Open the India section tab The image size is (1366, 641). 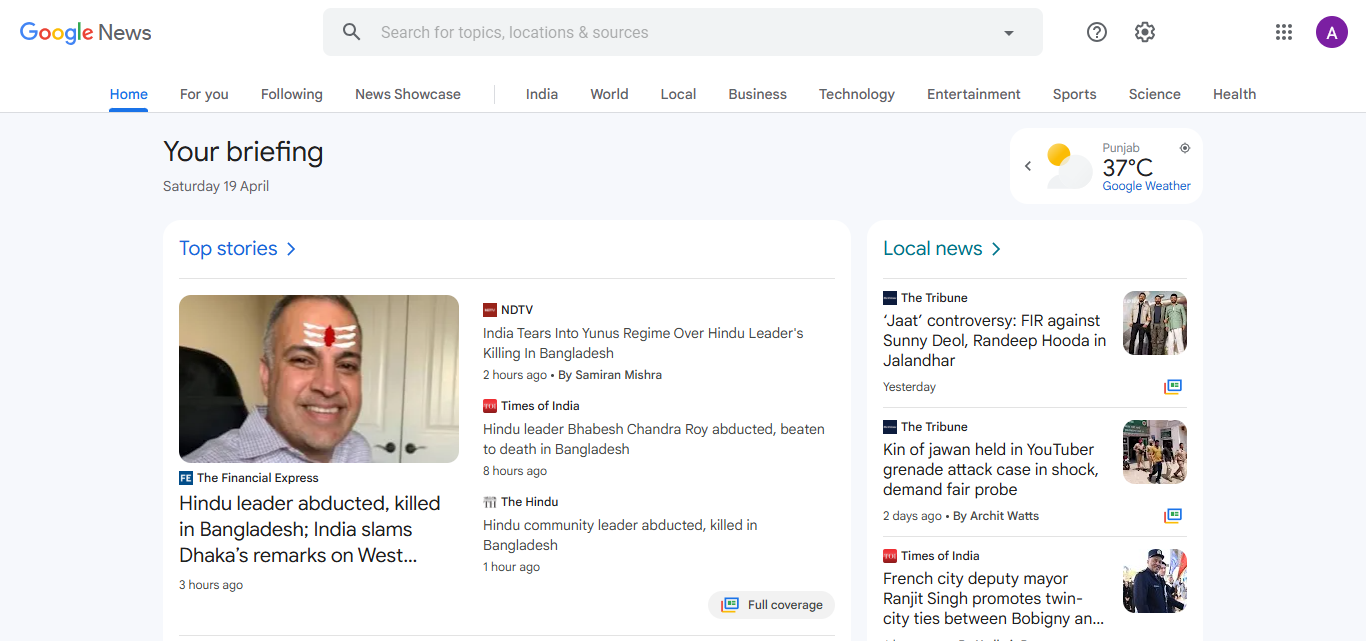542,94
